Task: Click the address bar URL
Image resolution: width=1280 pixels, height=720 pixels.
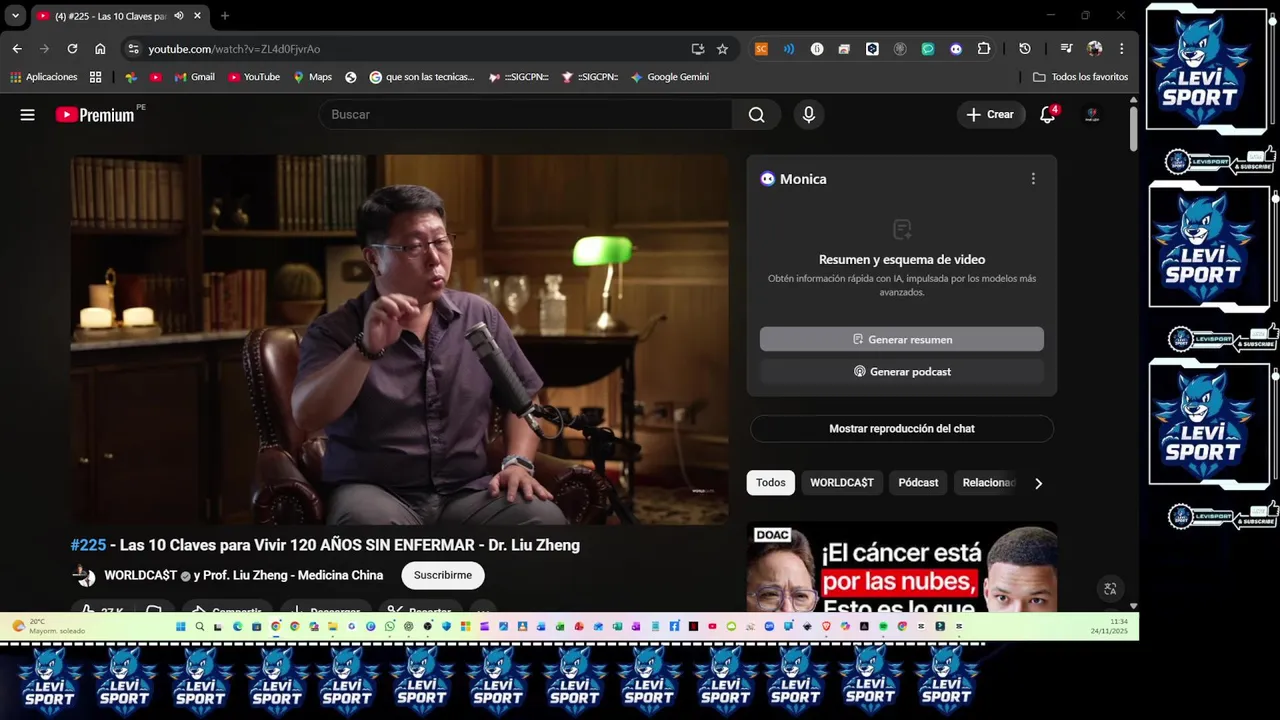Action: pos(234,49)
